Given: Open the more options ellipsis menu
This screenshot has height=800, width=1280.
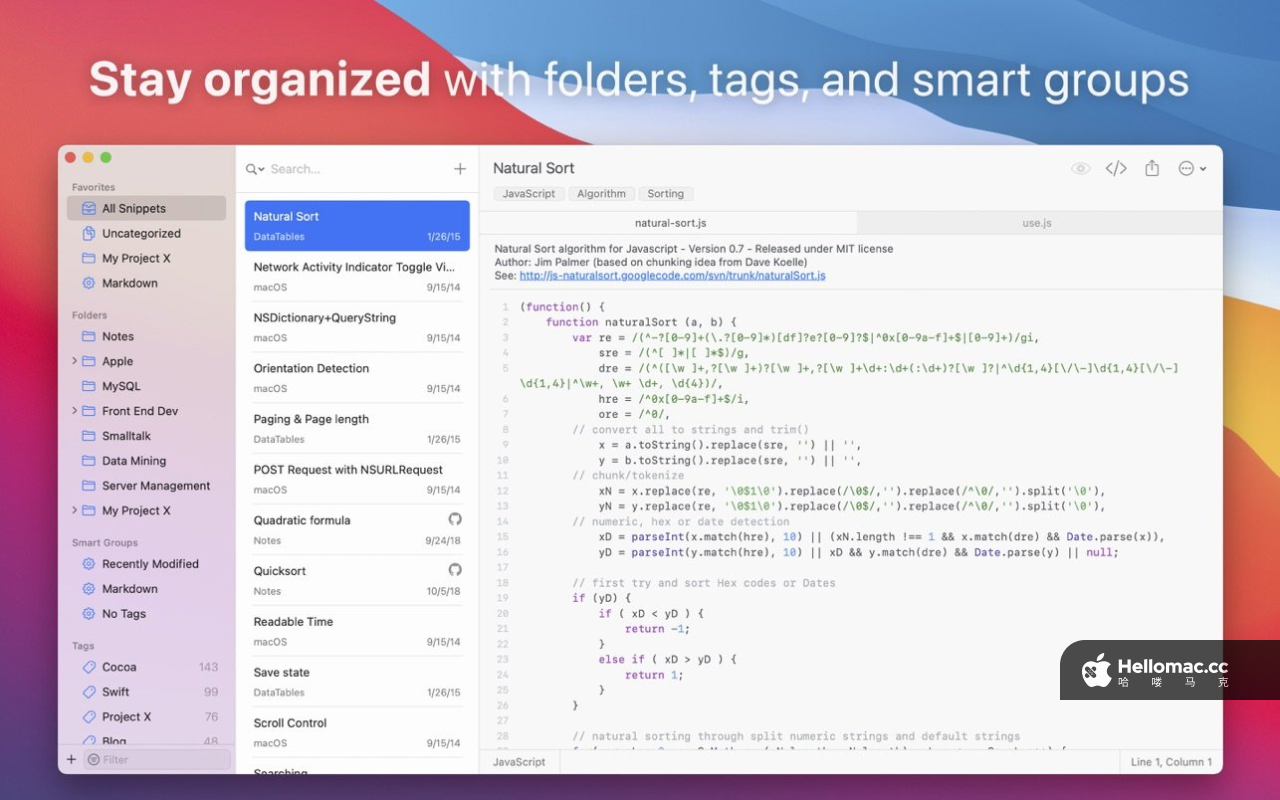Looking at the screenshot, I should click(1192, 169).
